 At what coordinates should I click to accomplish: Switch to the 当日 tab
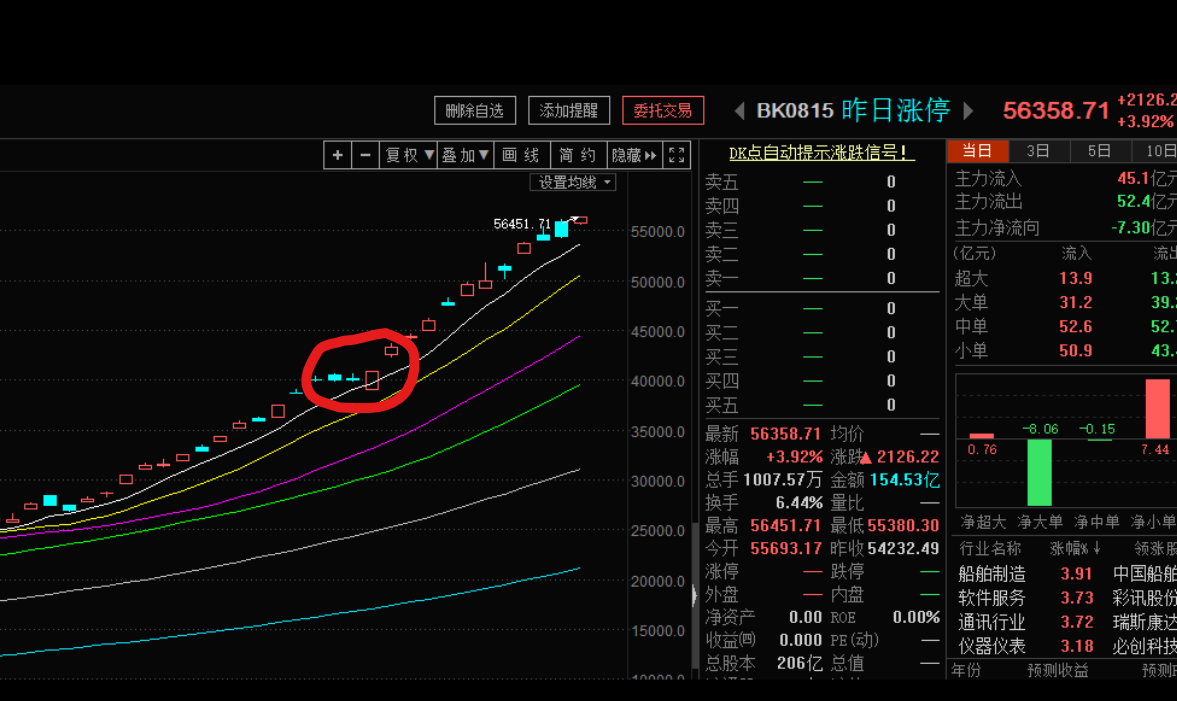click(x=976, y=151)
